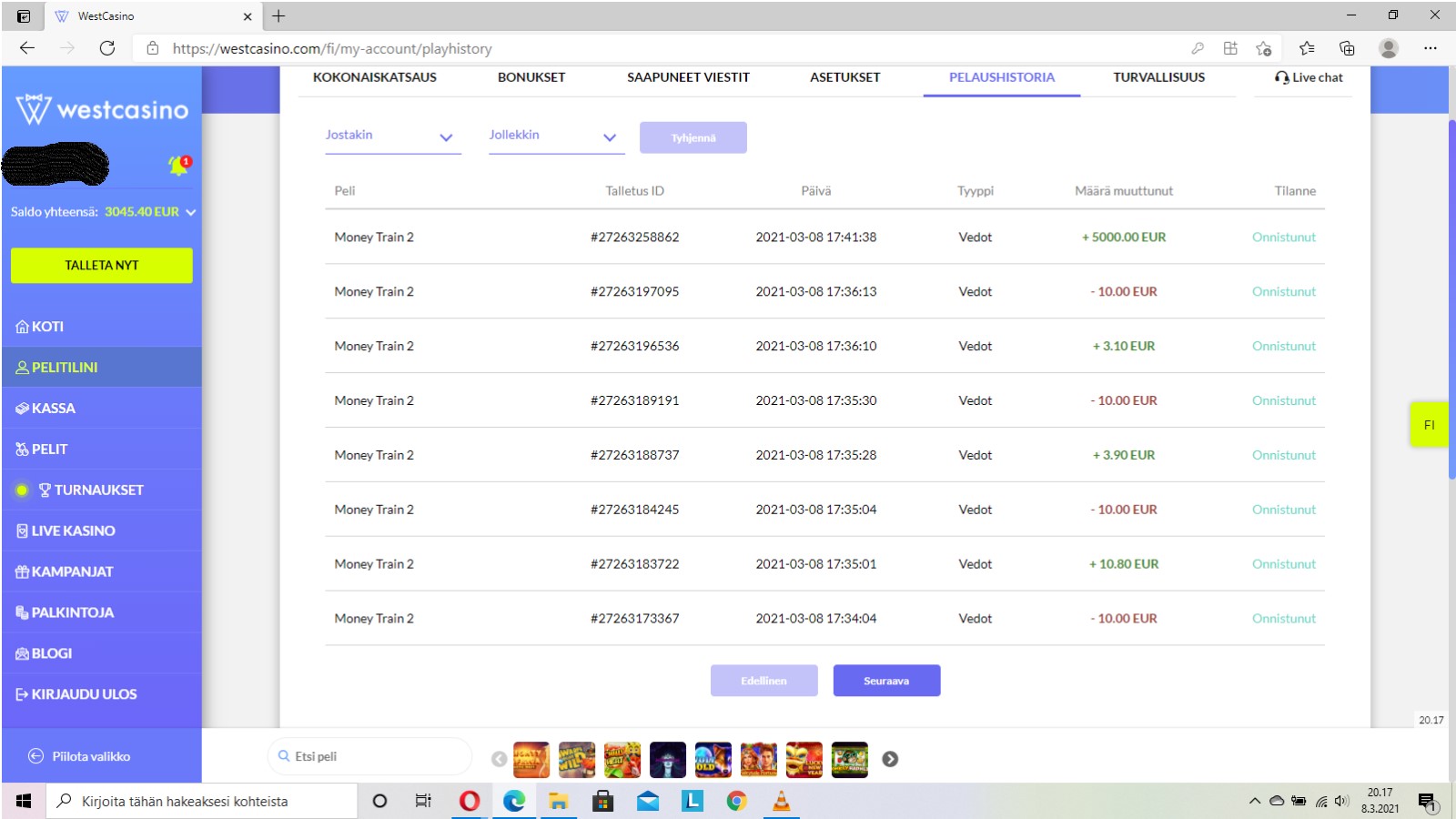Click the FI language selector tab
The image size is (1456, 819).
tap(1429, 424)
